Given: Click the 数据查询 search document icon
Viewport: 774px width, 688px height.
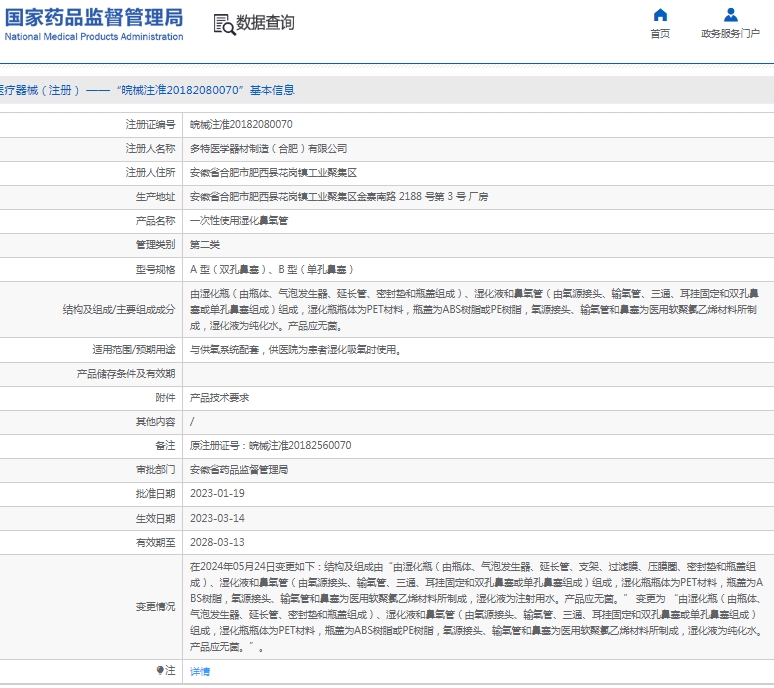Looking at the screenshot, I should pyautogui.click(x=224, y=24).
